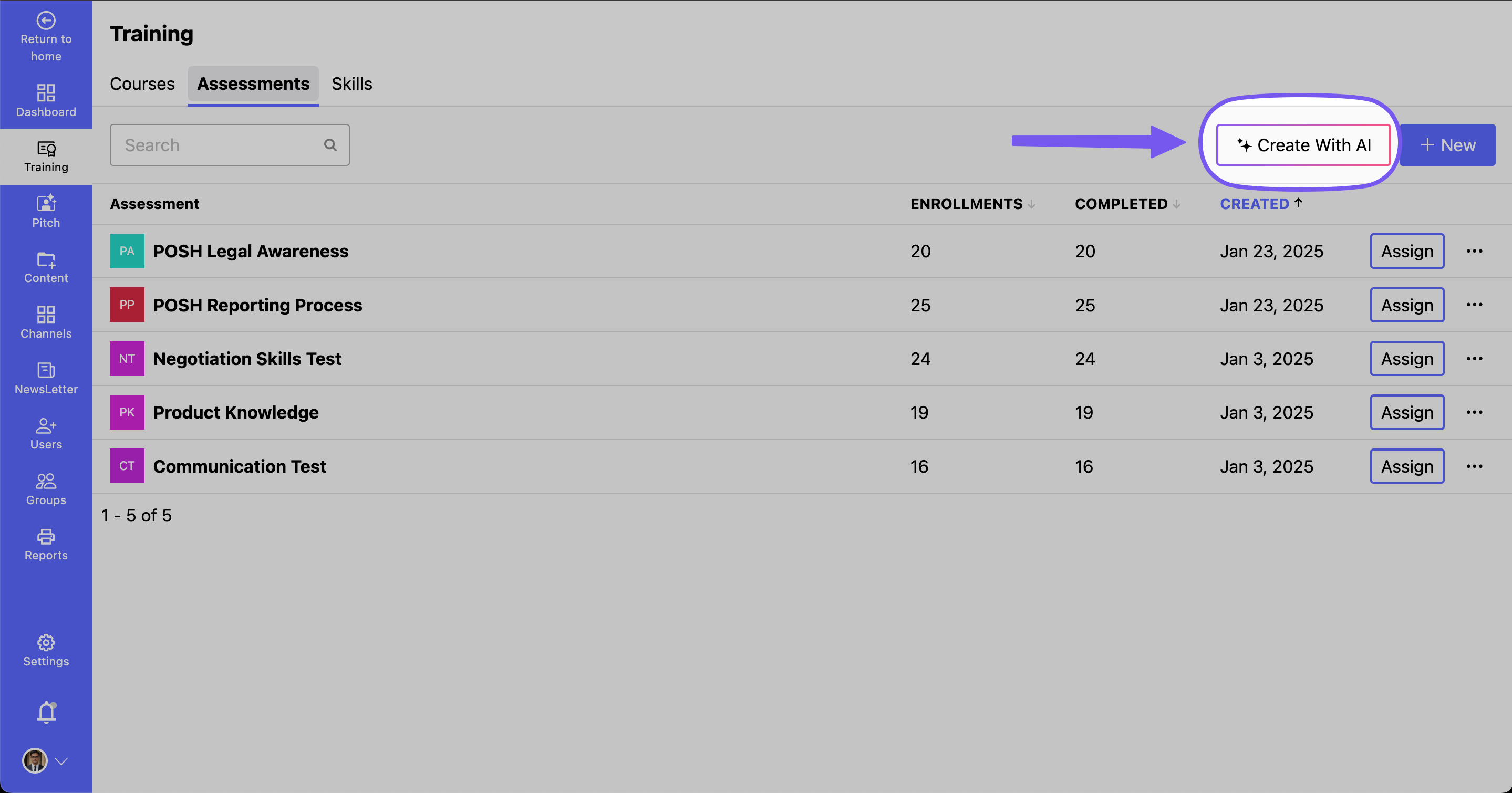The image size is (1512, 793).
Task: Click the notification bell icon
Action: pyautogui.click(x=46, y=712)
